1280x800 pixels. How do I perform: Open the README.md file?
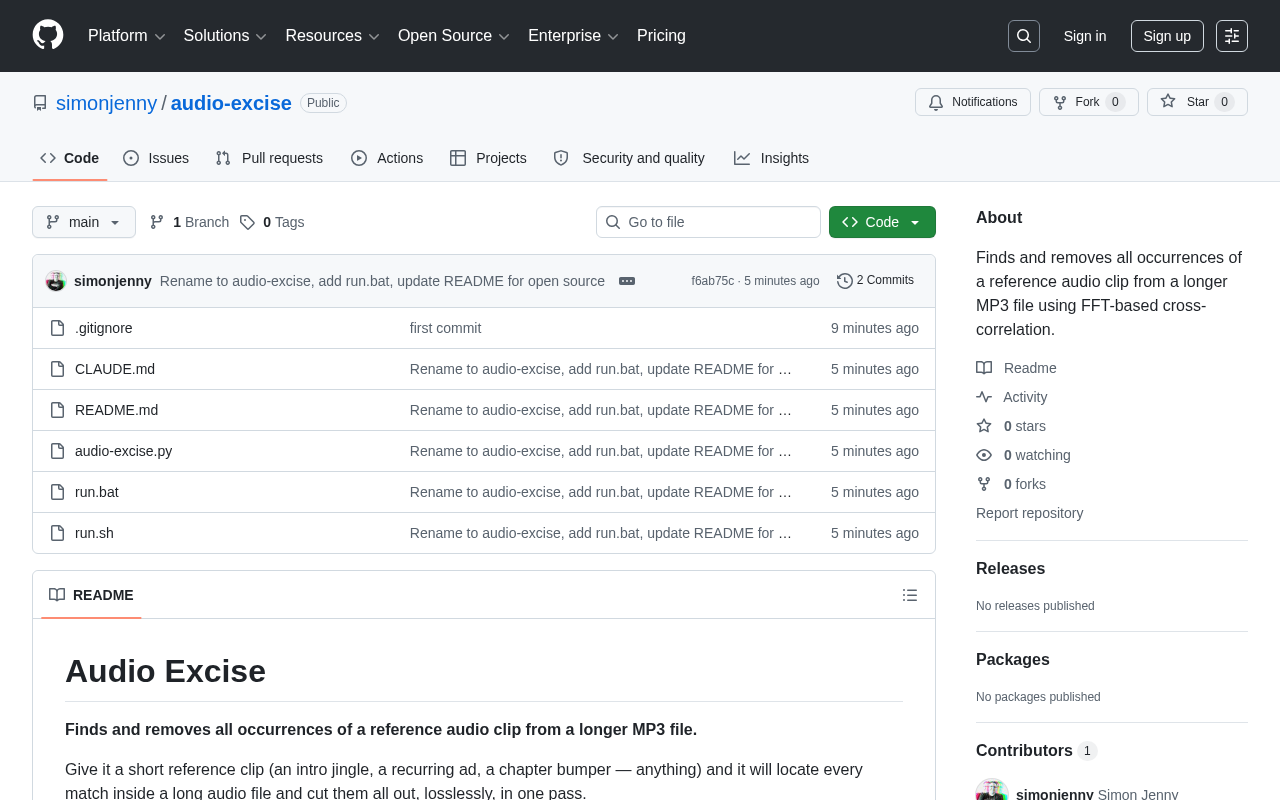[116, 410]
